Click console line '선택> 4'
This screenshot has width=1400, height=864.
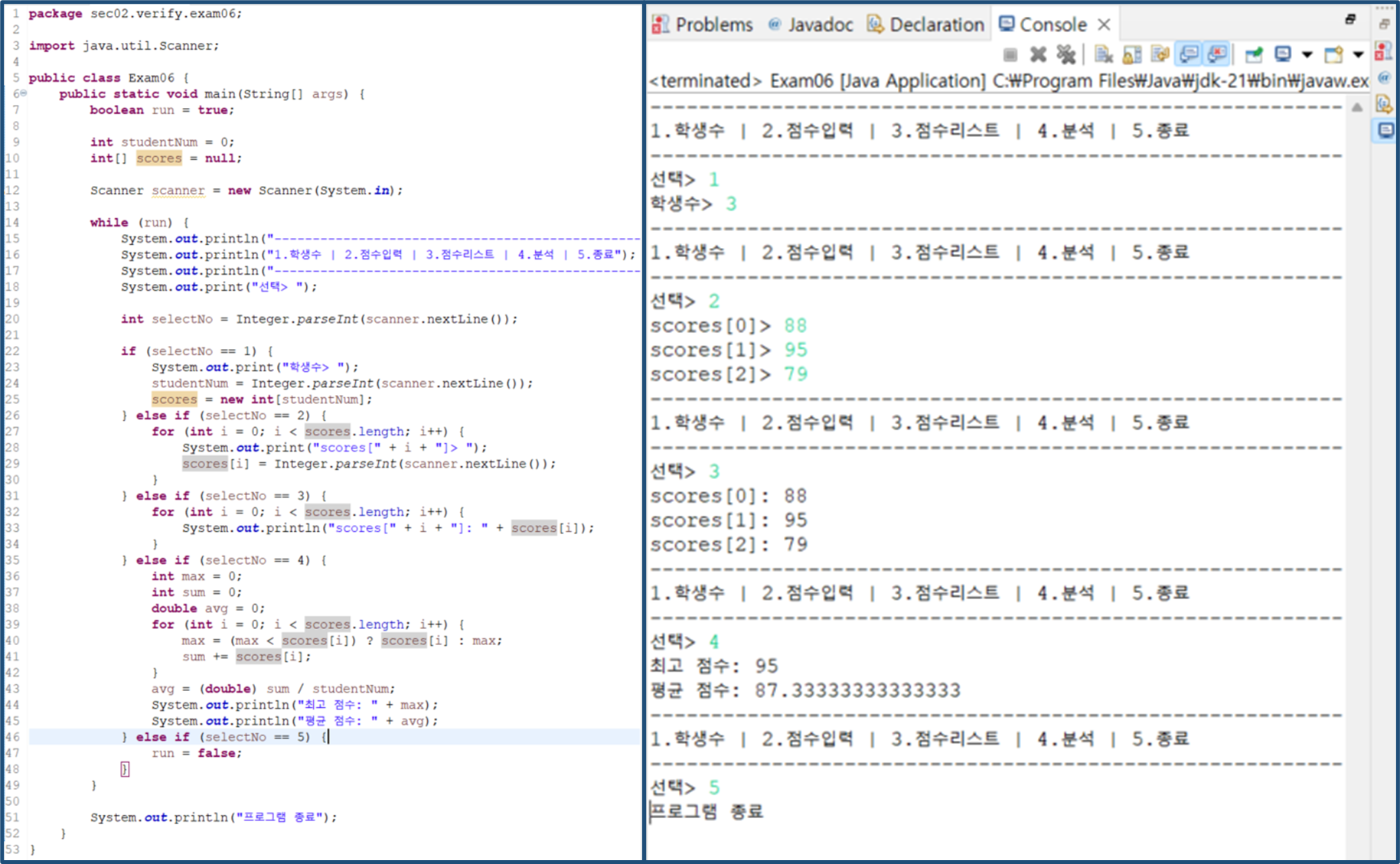pyautogui.click(x=685, y=641)
